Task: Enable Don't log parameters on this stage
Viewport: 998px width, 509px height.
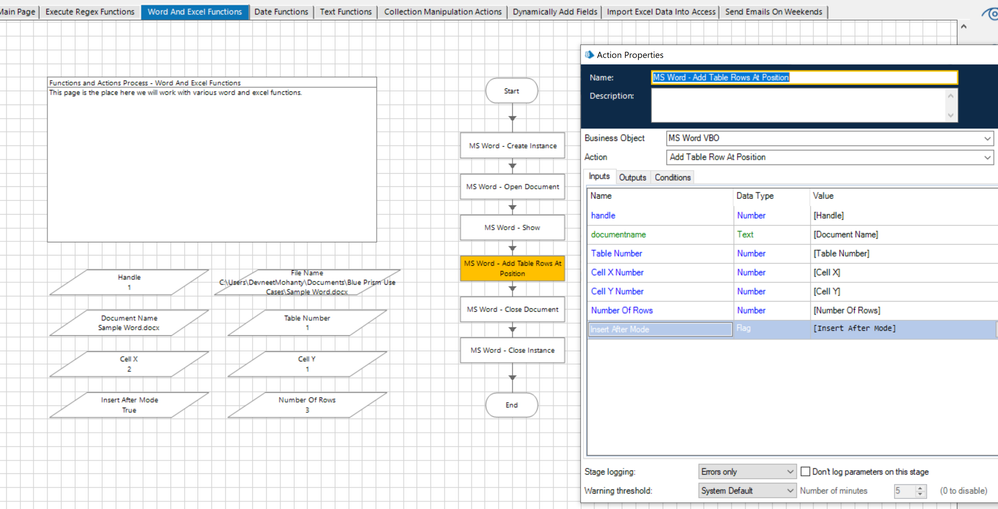Action: click(x=805, y=471)
